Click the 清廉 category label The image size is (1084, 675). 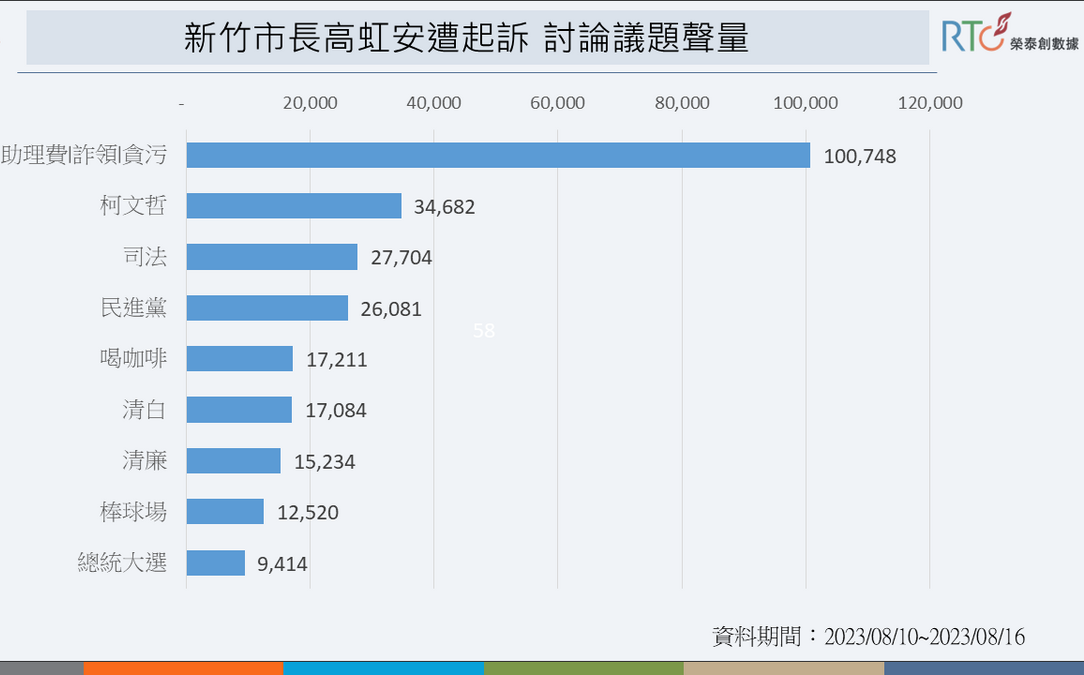click(x=143, y=461)
